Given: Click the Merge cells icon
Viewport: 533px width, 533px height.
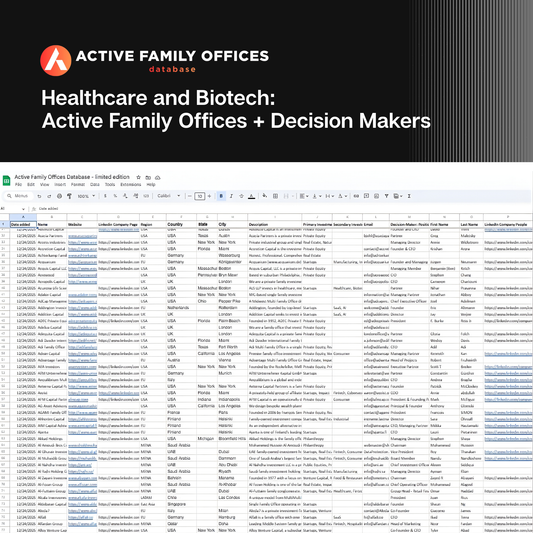Looking at the screenshot, I should click(286, 196).
